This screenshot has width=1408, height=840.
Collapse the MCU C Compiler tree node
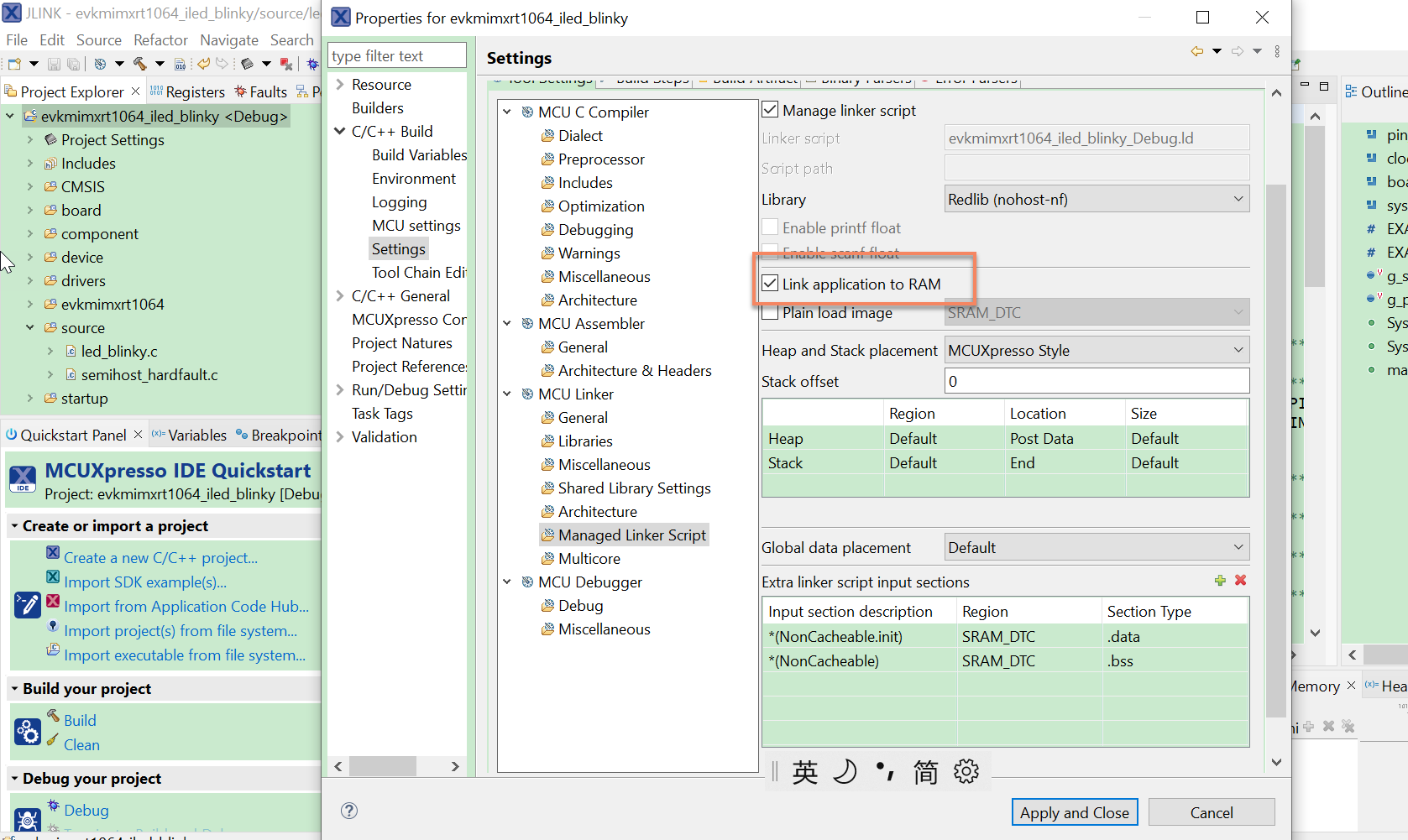(x=507, y=112)
